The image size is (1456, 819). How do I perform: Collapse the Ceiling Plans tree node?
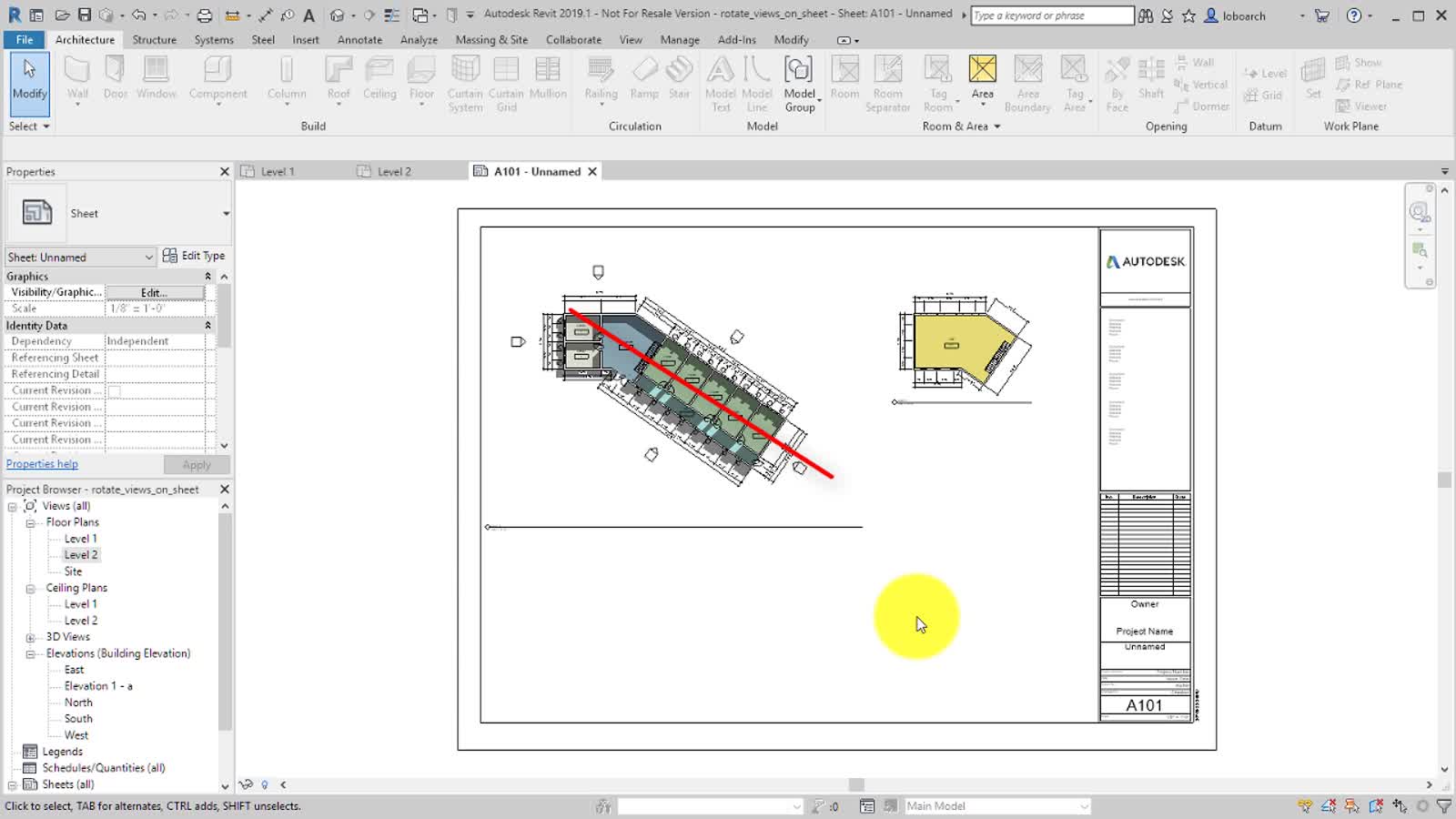point(30,588)
